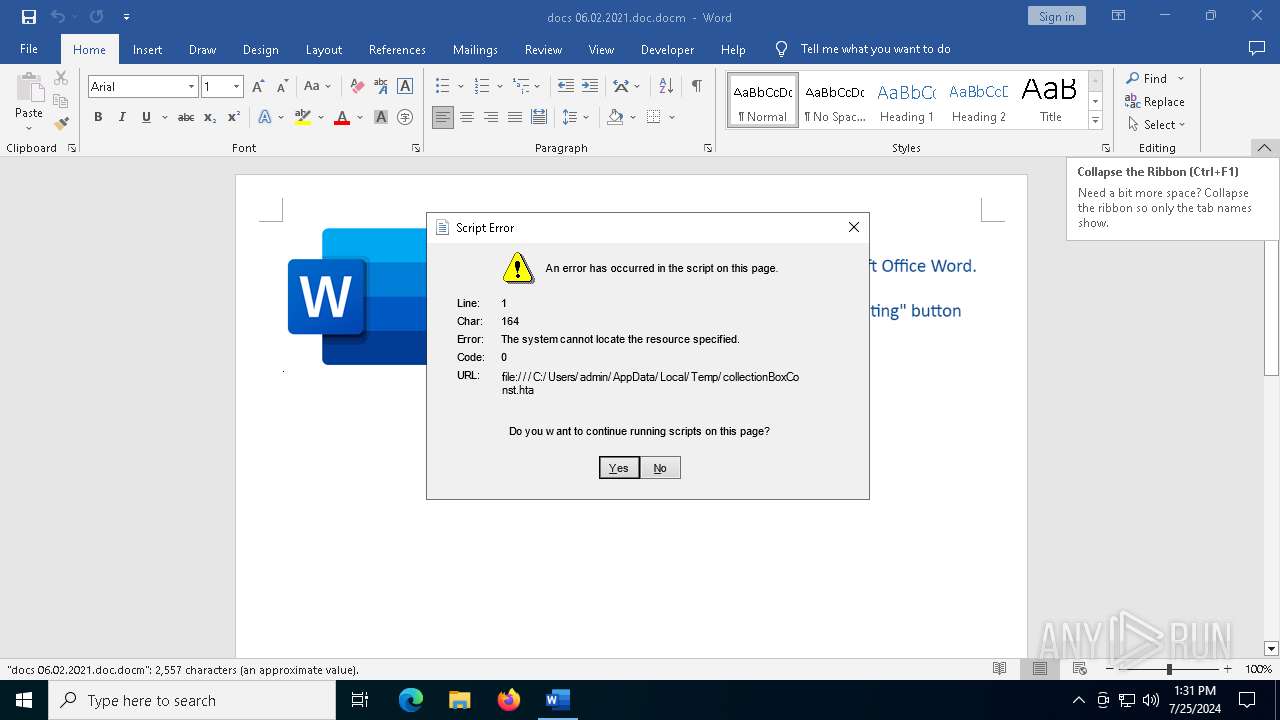
Task: Open File Explorer from the taskbar
Action: [459, 700]
